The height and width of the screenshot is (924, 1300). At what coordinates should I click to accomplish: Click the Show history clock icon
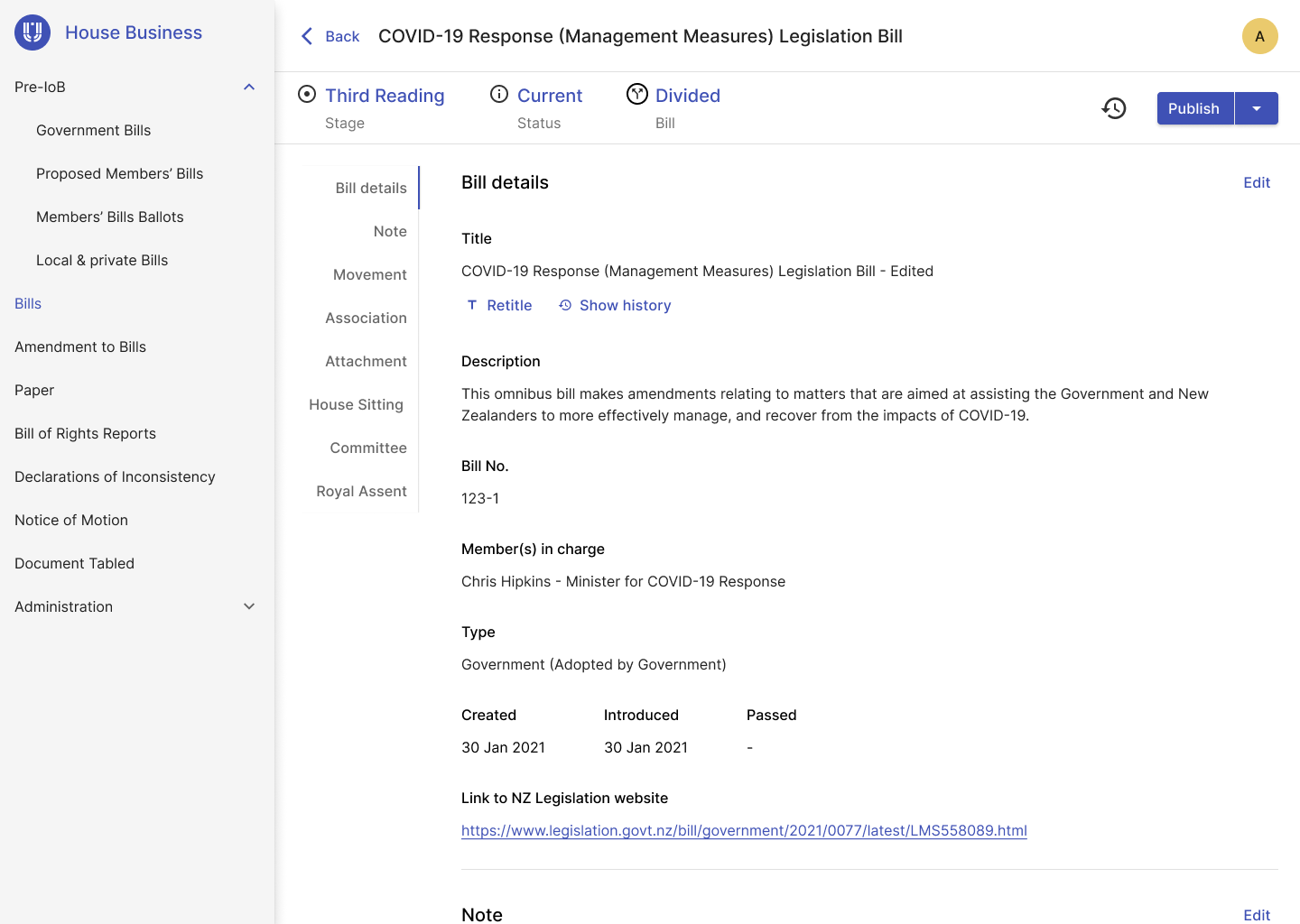[565, 305]
